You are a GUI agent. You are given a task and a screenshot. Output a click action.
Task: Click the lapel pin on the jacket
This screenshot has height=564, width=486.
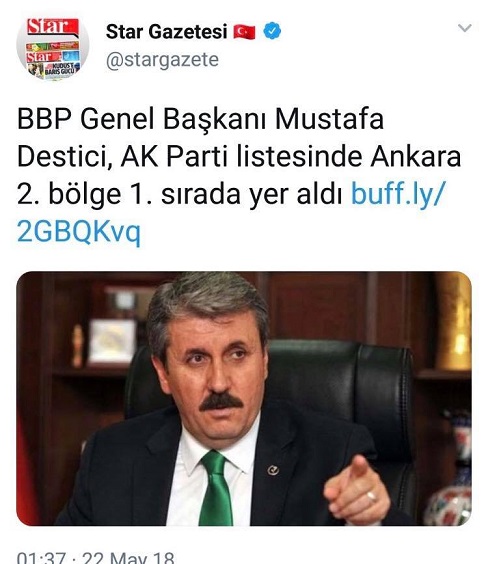273,470
